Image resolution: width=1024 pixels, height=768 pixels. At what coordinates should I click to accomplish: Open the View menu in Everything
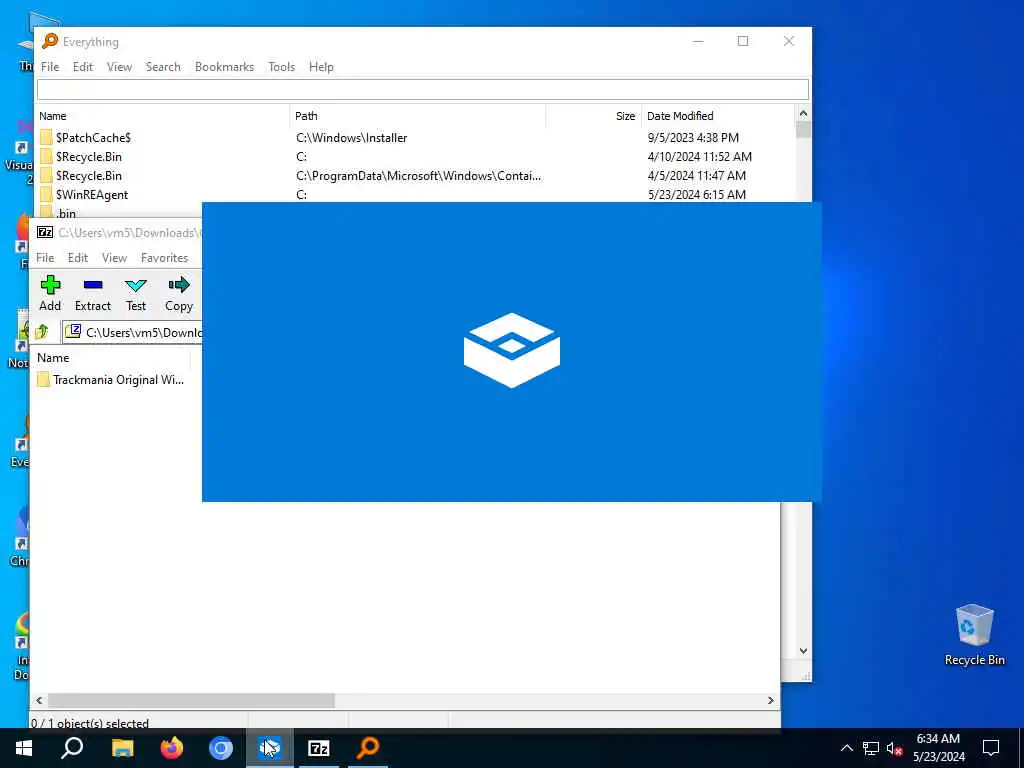[x=120, y=67]
